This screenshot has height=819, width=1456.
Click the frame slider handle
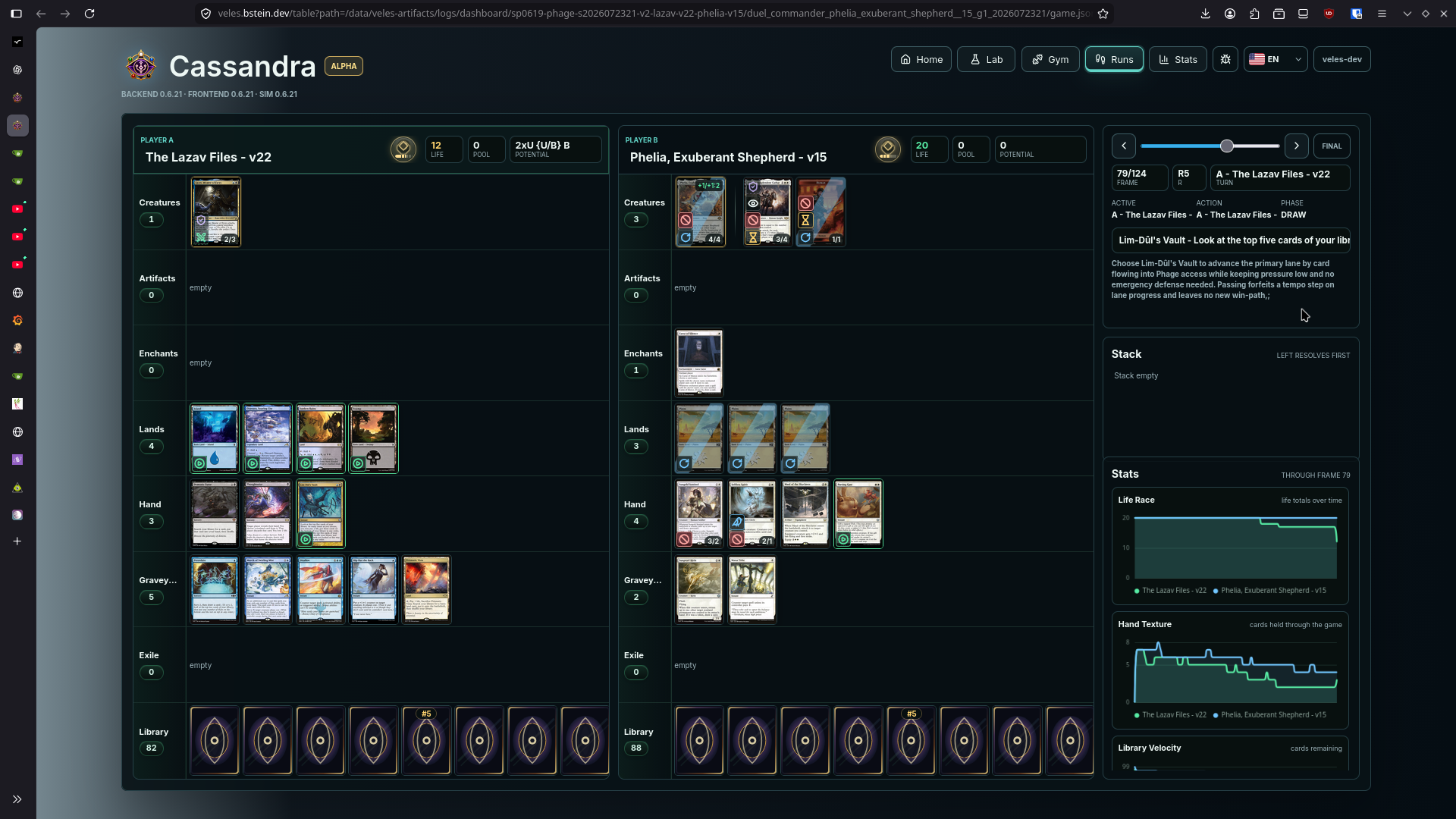pyautogui.click(x=1227, y=146)
